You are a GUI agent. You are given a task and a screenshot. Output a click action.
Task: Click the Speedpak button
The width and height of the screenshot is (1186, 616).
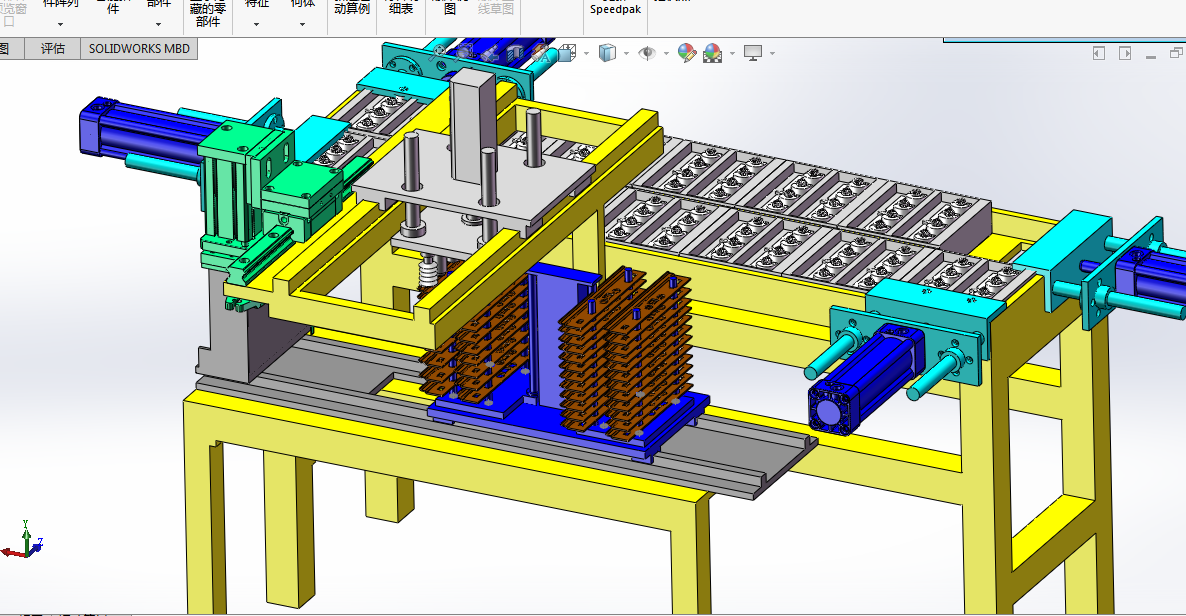coord(615,9)
